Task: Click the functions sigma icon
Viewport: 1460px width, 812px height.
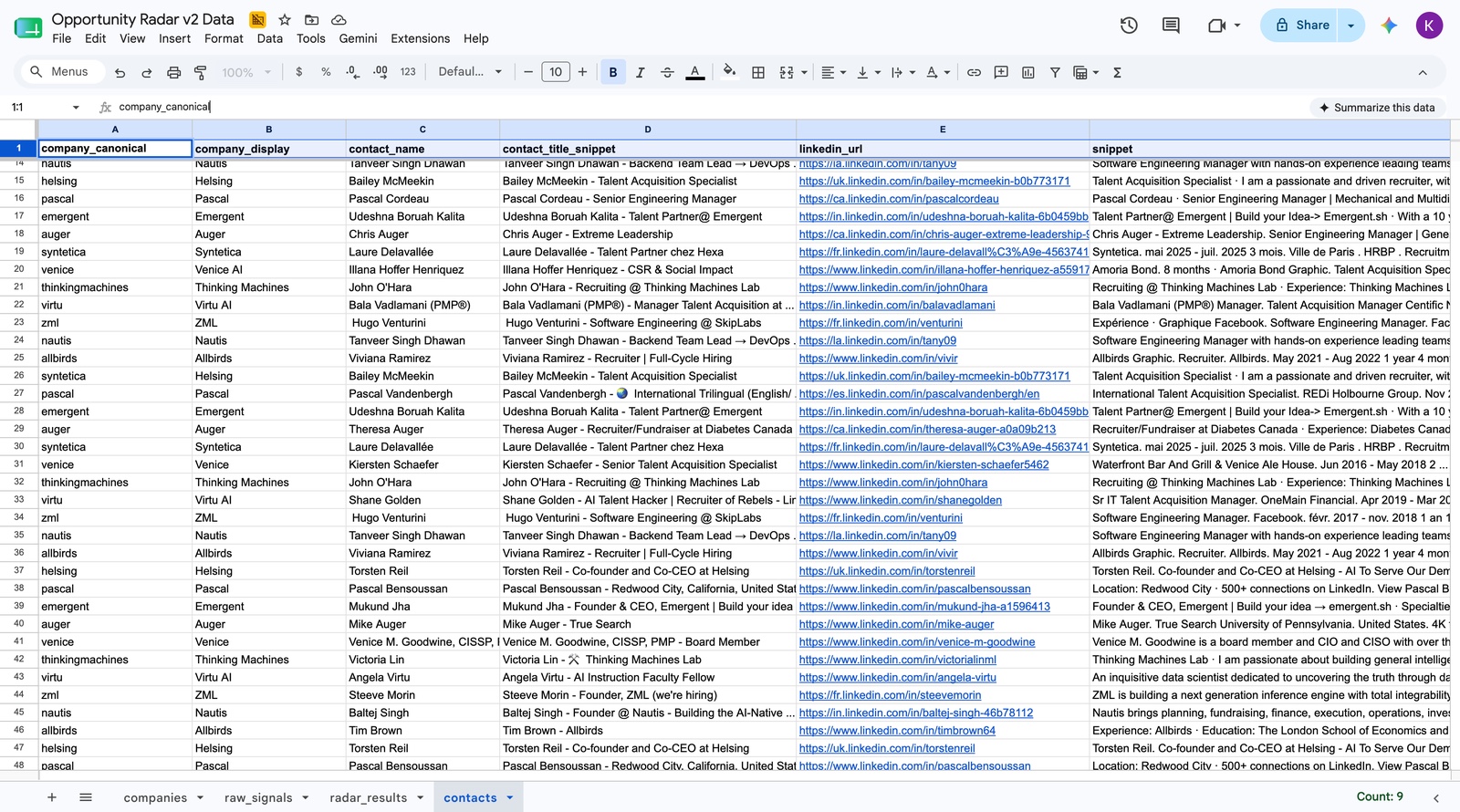Action: (x=1117, y=72)
